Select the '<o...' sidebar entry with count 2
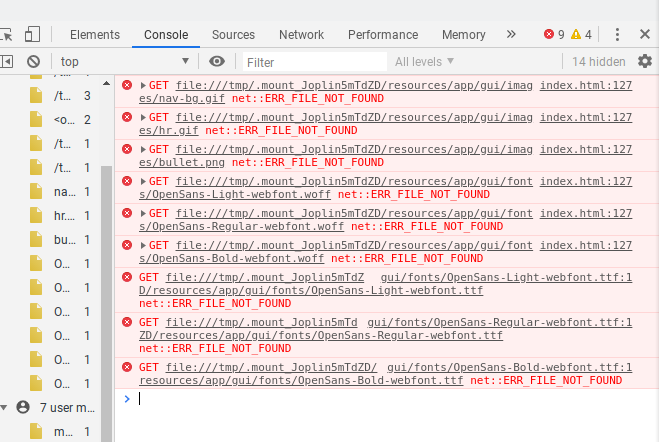 point(60,120)
